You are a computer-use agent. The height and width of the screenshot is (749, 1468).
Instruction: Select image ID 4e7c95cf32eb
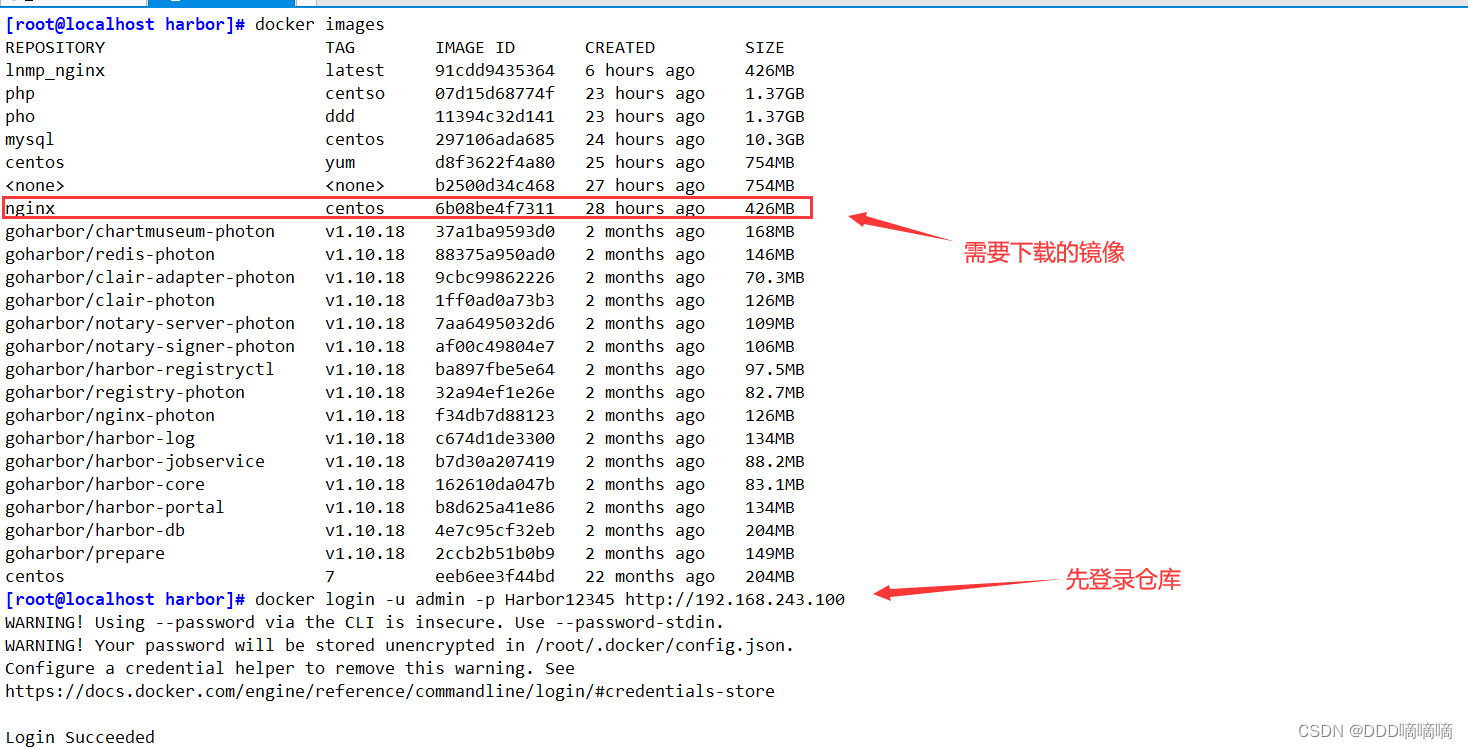[x=495, y=530]
